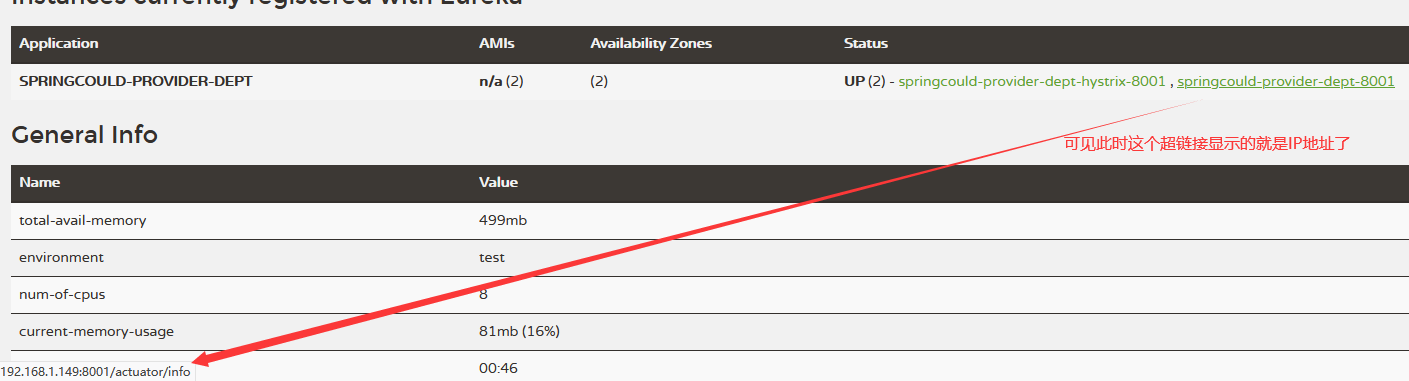Click the test environment value

[x=492, y=257]
